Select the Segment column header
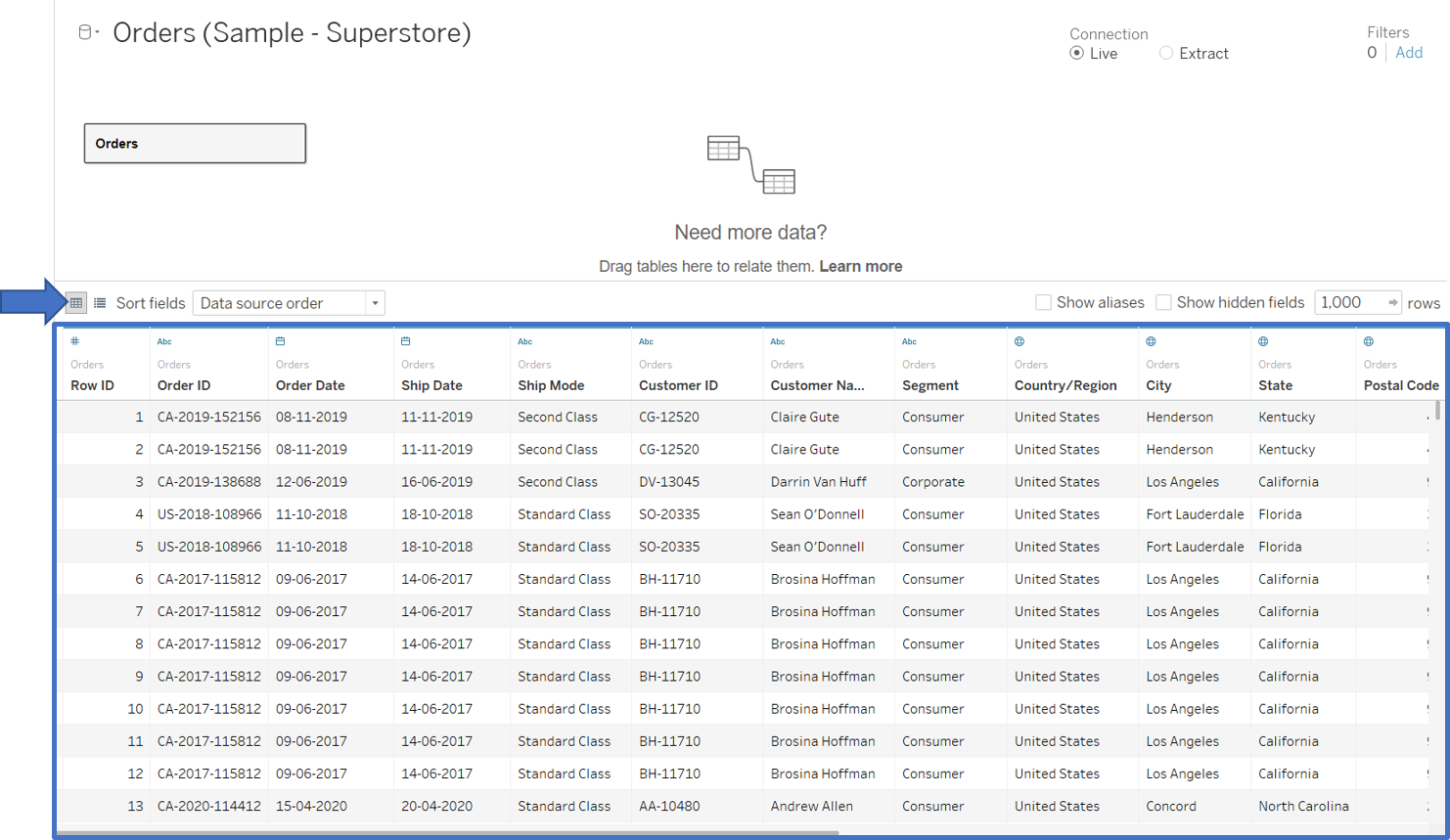This screenshot has width=1450, height=840. [930, 385]
